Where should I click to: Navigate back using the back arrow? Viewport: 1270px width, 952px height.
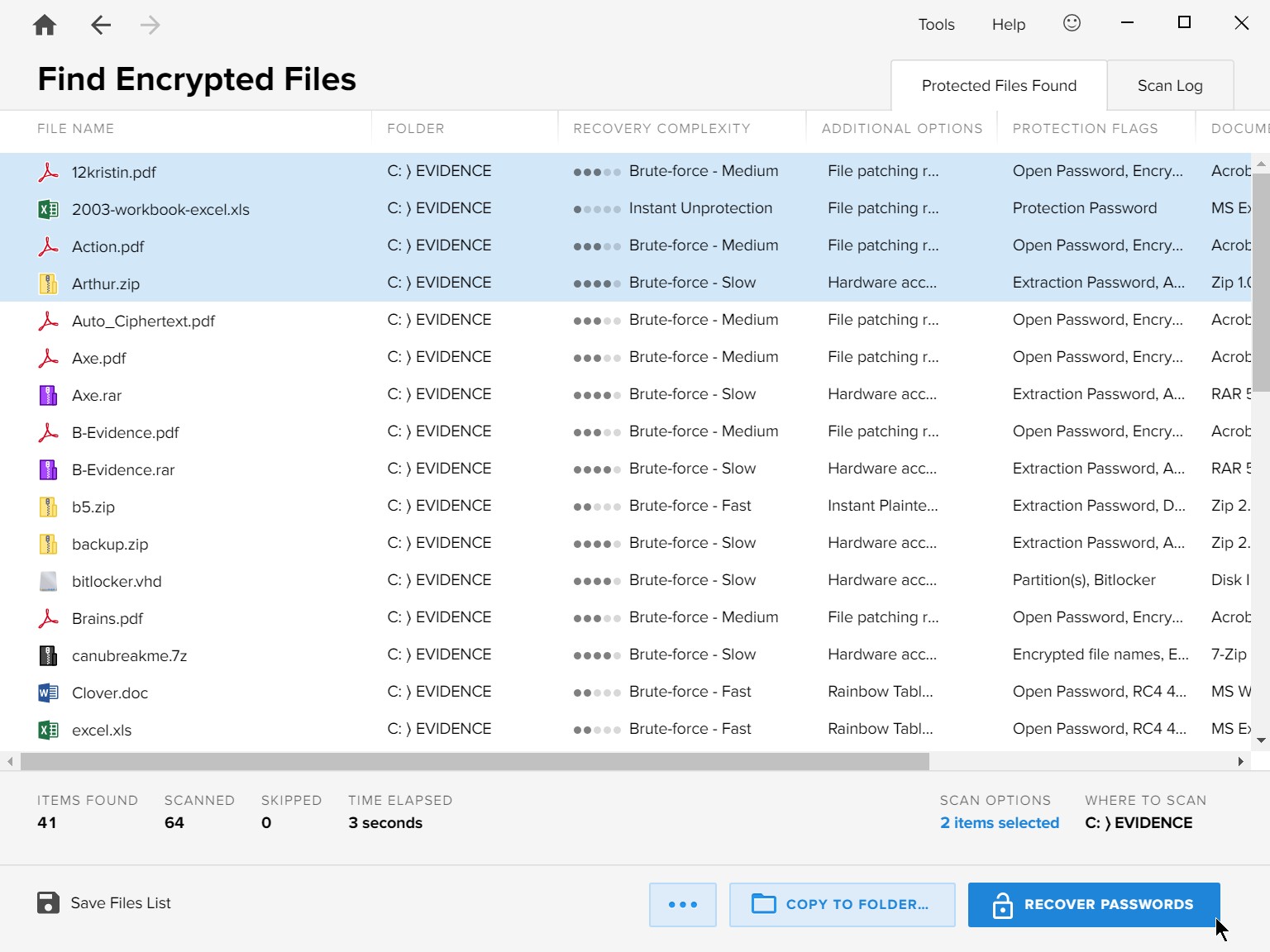101,24
